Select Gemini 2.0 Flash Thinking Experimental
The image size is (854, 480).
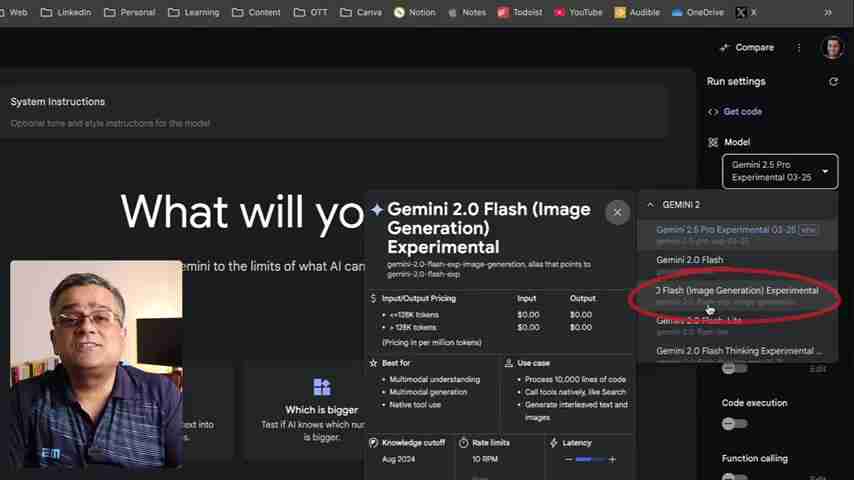point(737,352)
